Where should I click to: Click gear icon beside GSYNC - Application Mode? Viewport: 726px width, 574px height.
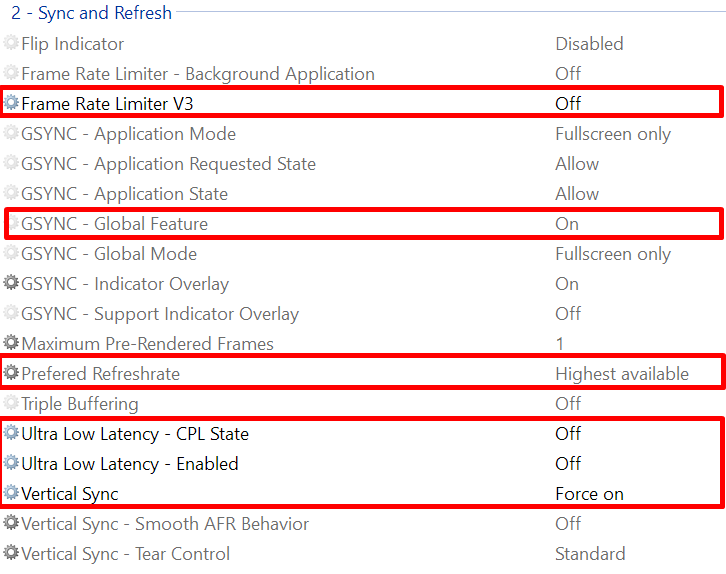tap(11, 133)
